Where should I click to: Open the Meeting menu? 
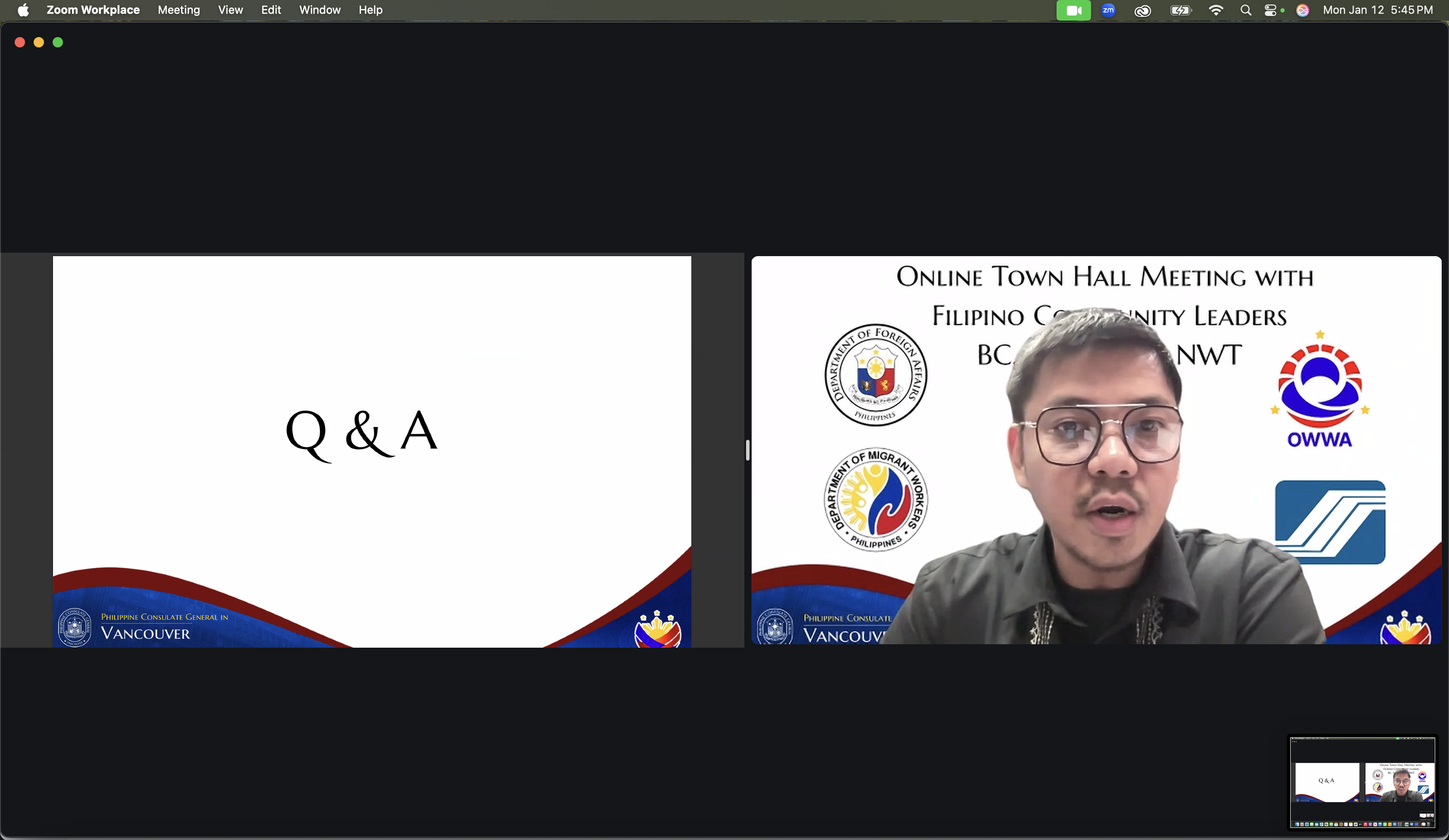coord(178,10)
